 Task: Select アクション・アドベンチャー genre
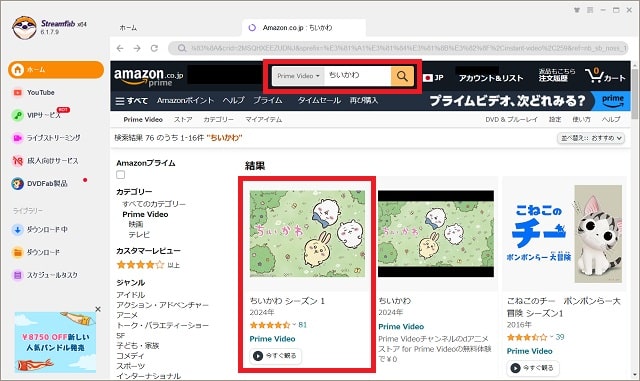pyautogui.click(x=162, y=305)
